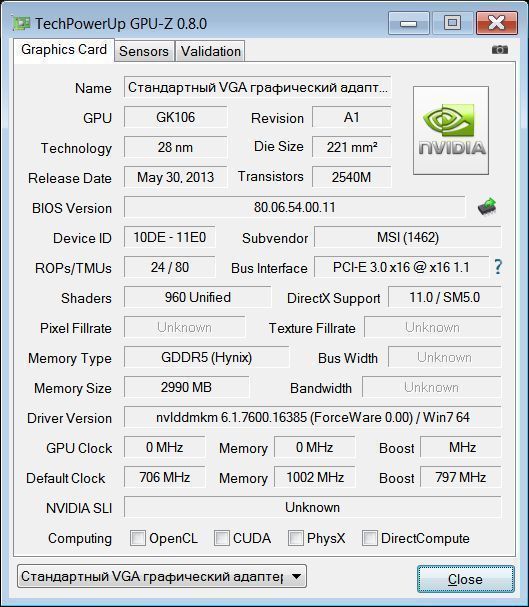This screenshot has width=529, height=607.
Task: Select the Graphics Card tab
Action: coord(64,50)
